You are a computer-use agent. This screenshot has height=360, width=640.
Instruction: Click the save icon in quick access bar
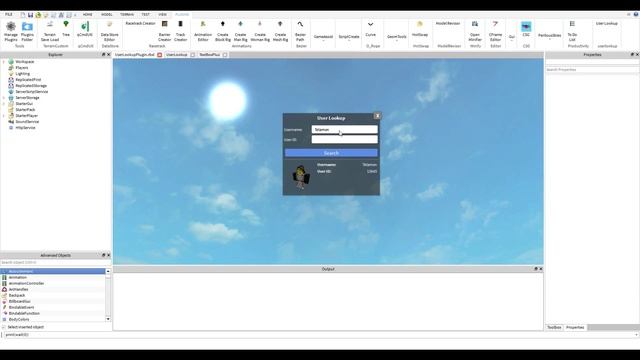click(30, 15)
